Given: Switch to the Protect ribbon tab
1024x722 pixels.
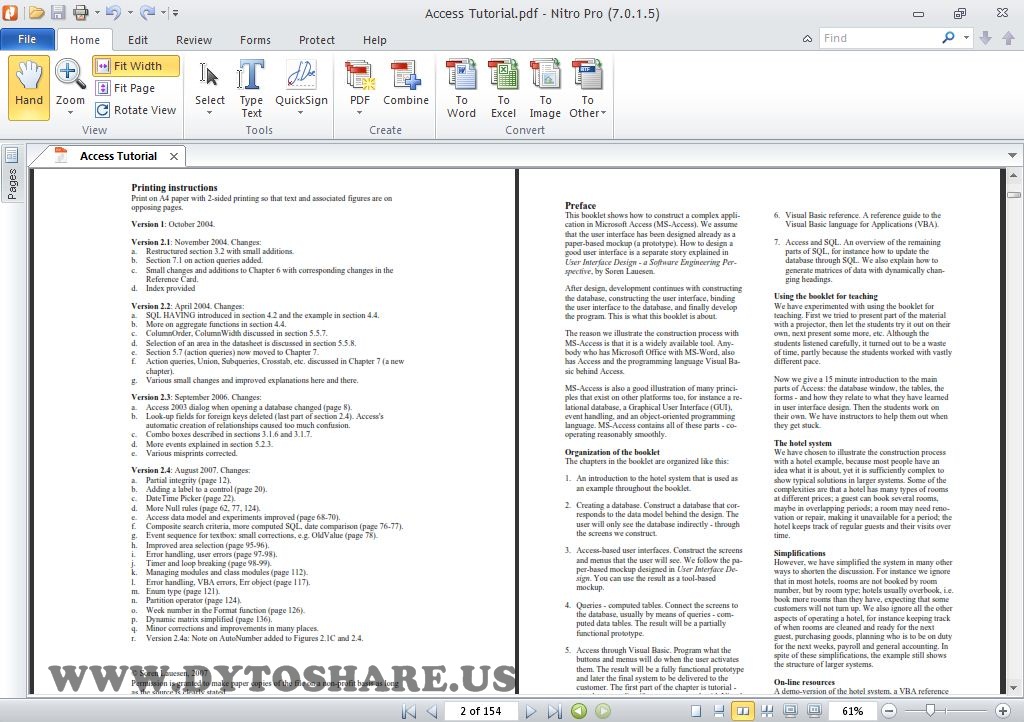Looking at the screenshot, I should click(x=317, y=40).
